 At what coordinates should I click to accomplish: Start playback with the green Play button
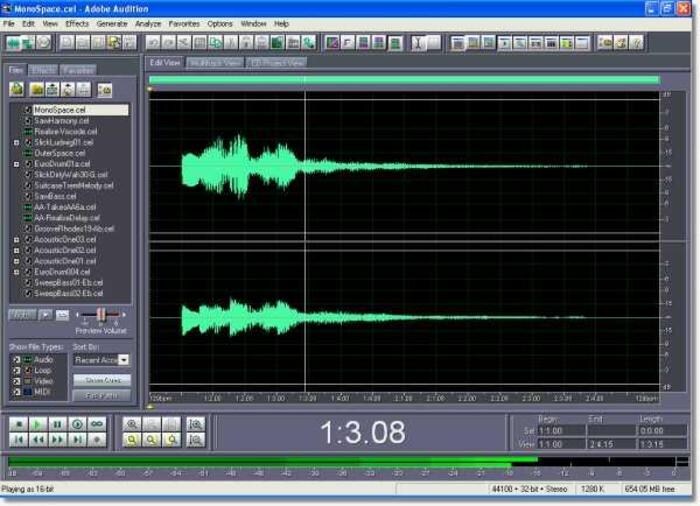[x=38, y=424]
